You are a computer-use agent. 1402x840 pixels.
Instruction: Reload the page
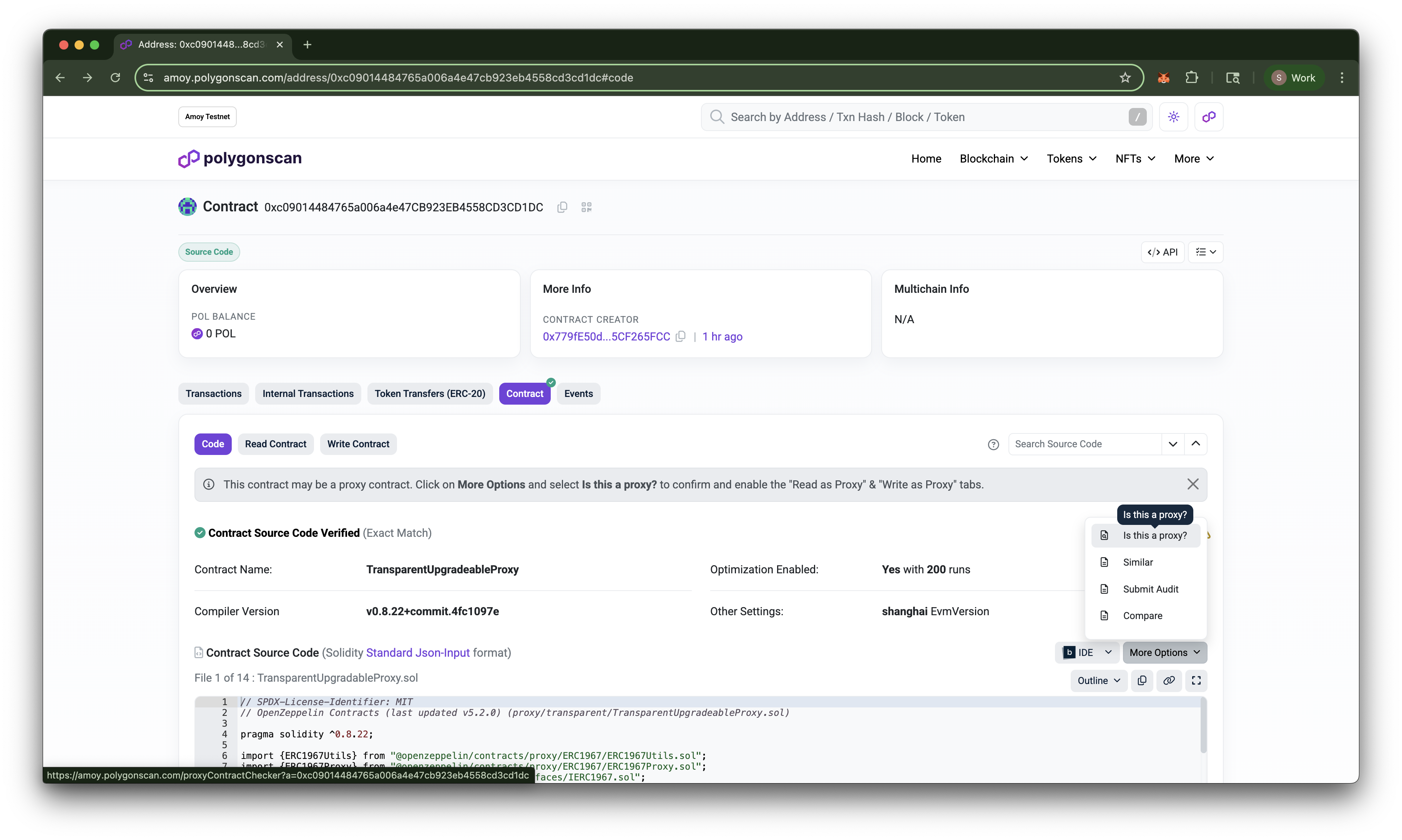[115, 78]
